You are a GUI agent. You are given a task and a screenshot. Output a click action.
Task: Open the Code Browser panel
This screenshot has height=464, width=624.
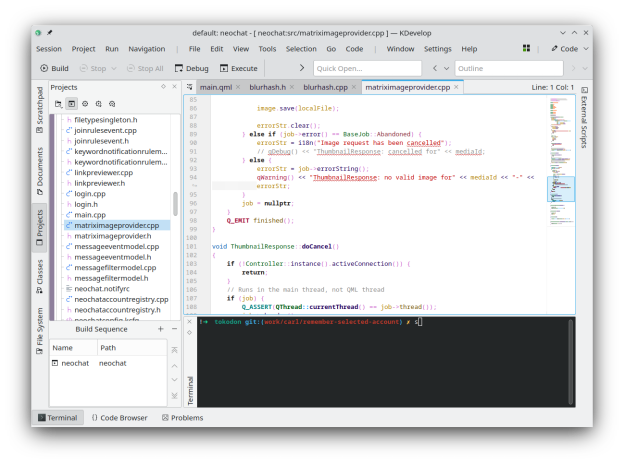[x=119, y=418]
